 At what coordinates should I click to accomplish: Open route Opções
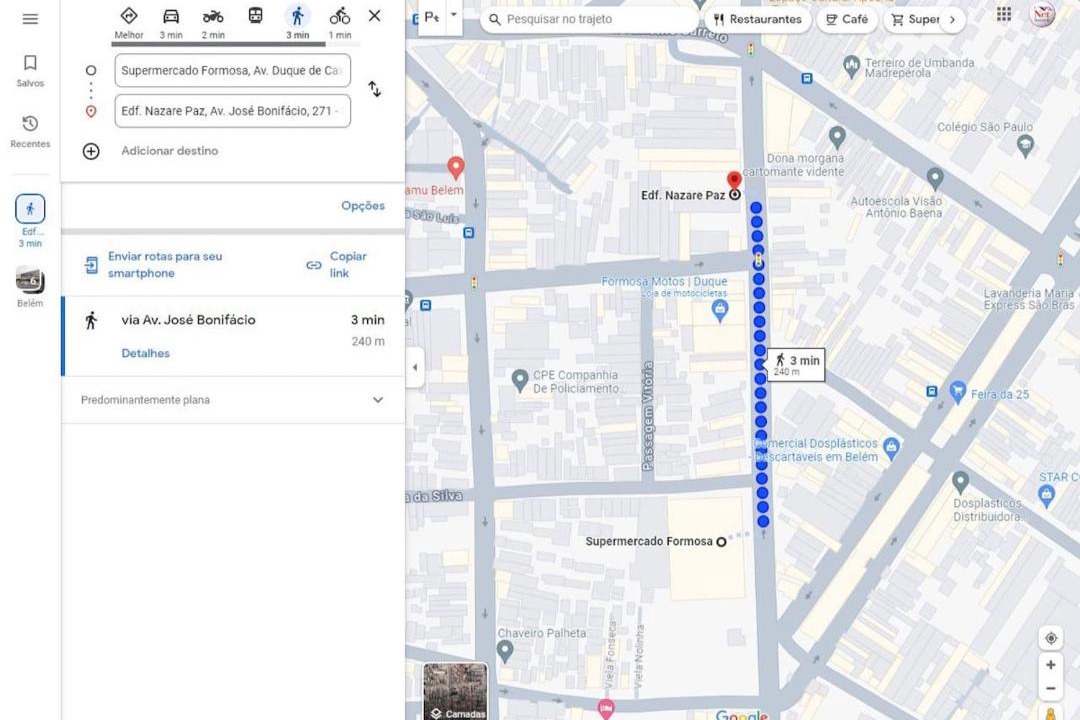coord(363,205)
